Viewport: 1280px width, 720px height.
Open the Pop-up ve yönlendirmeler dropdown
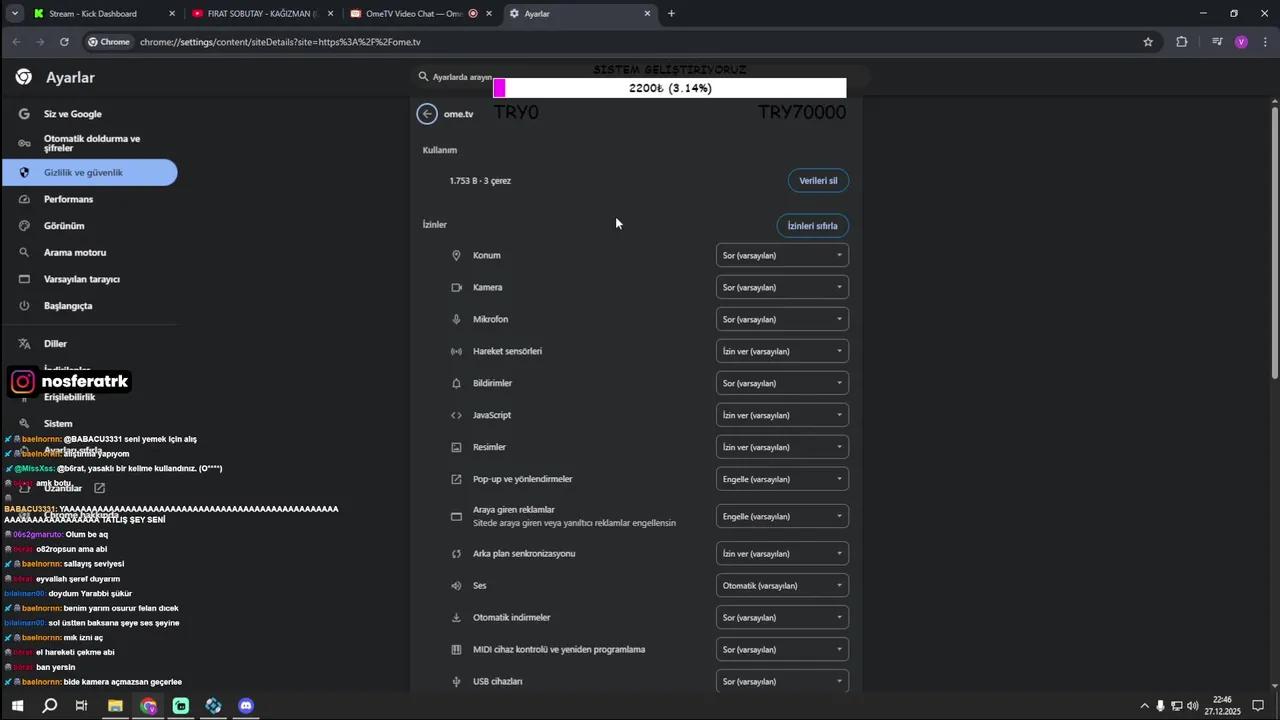tap(782, 480)
